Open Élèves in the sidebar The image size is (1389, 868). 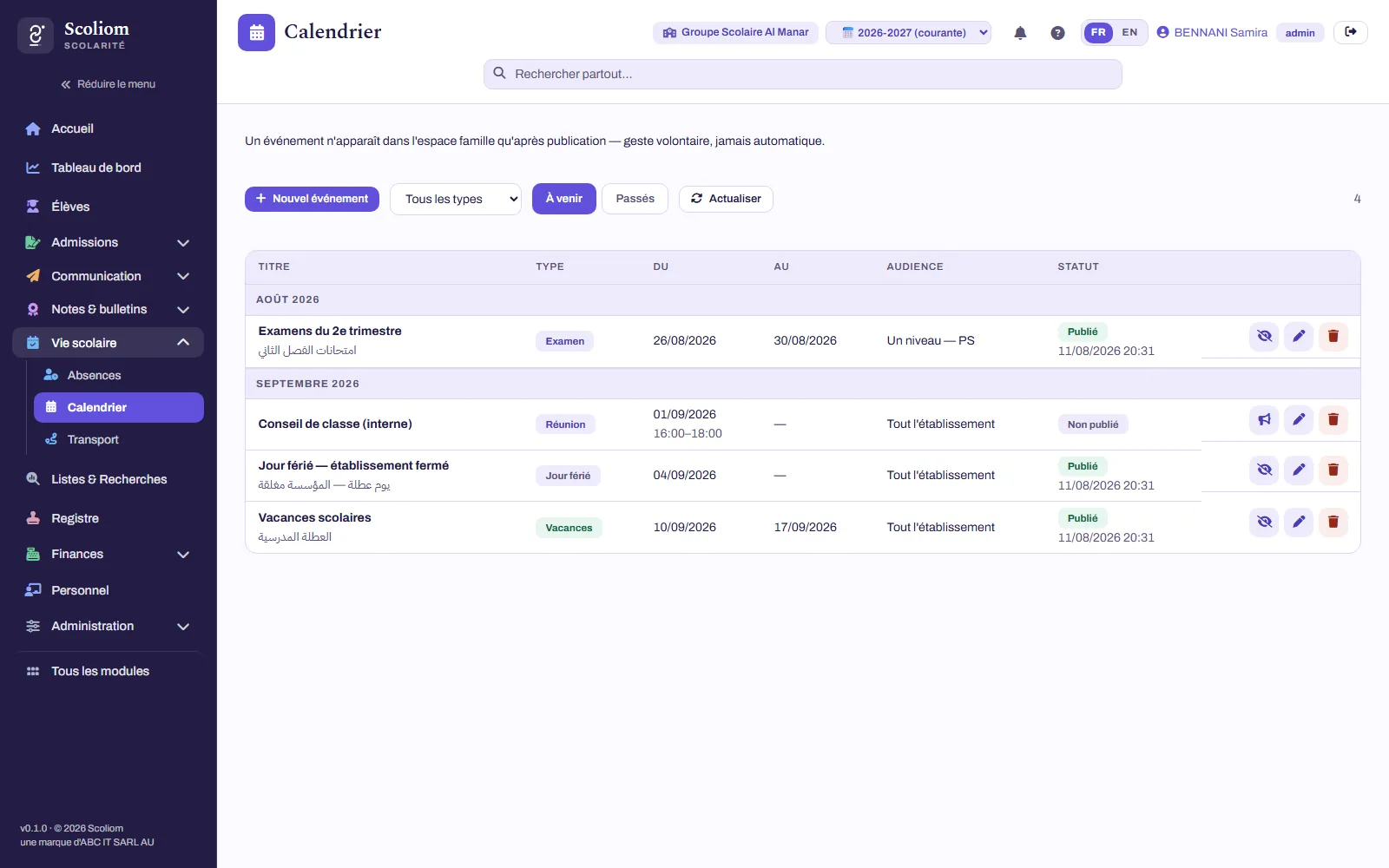[x=109, y=207]
